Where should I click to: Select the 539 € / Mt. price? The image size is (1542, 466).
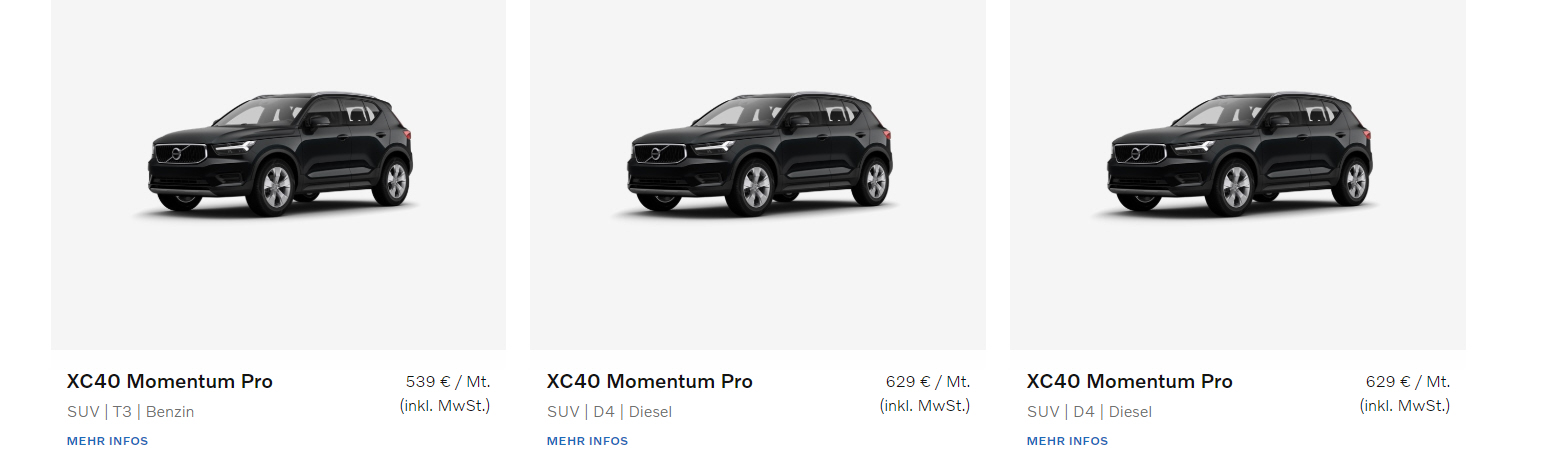point(448,381)
